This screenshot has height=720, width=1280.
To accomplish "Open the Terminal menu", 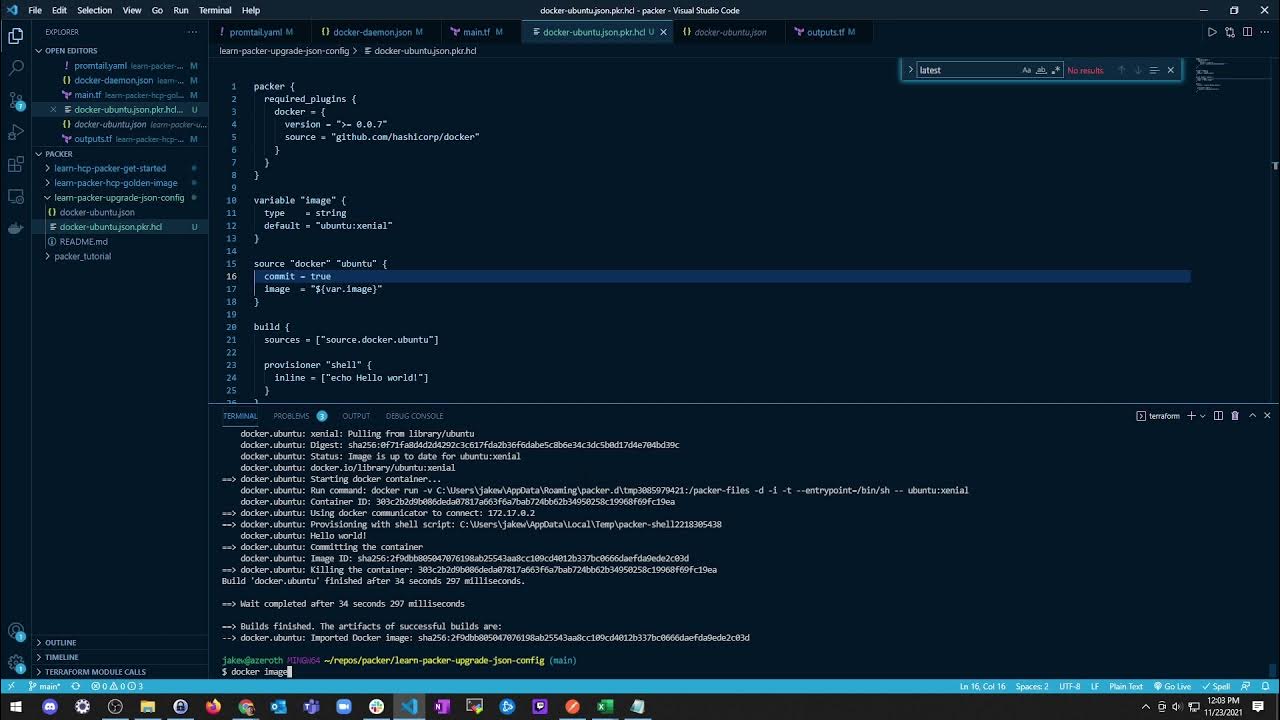I will [215, 10].
